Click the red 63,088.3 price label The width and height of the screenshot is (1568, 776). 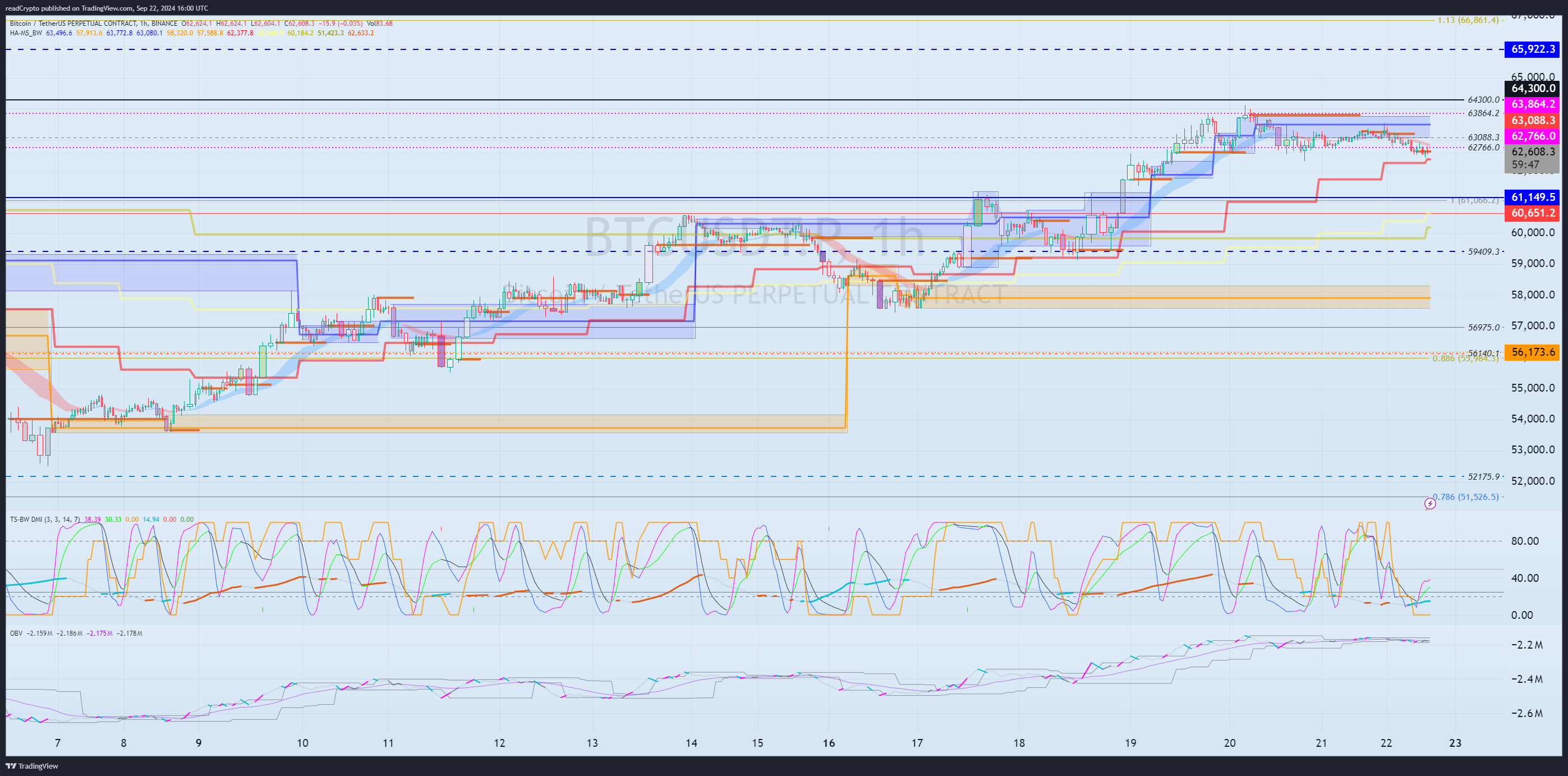tap(1533, 120)
